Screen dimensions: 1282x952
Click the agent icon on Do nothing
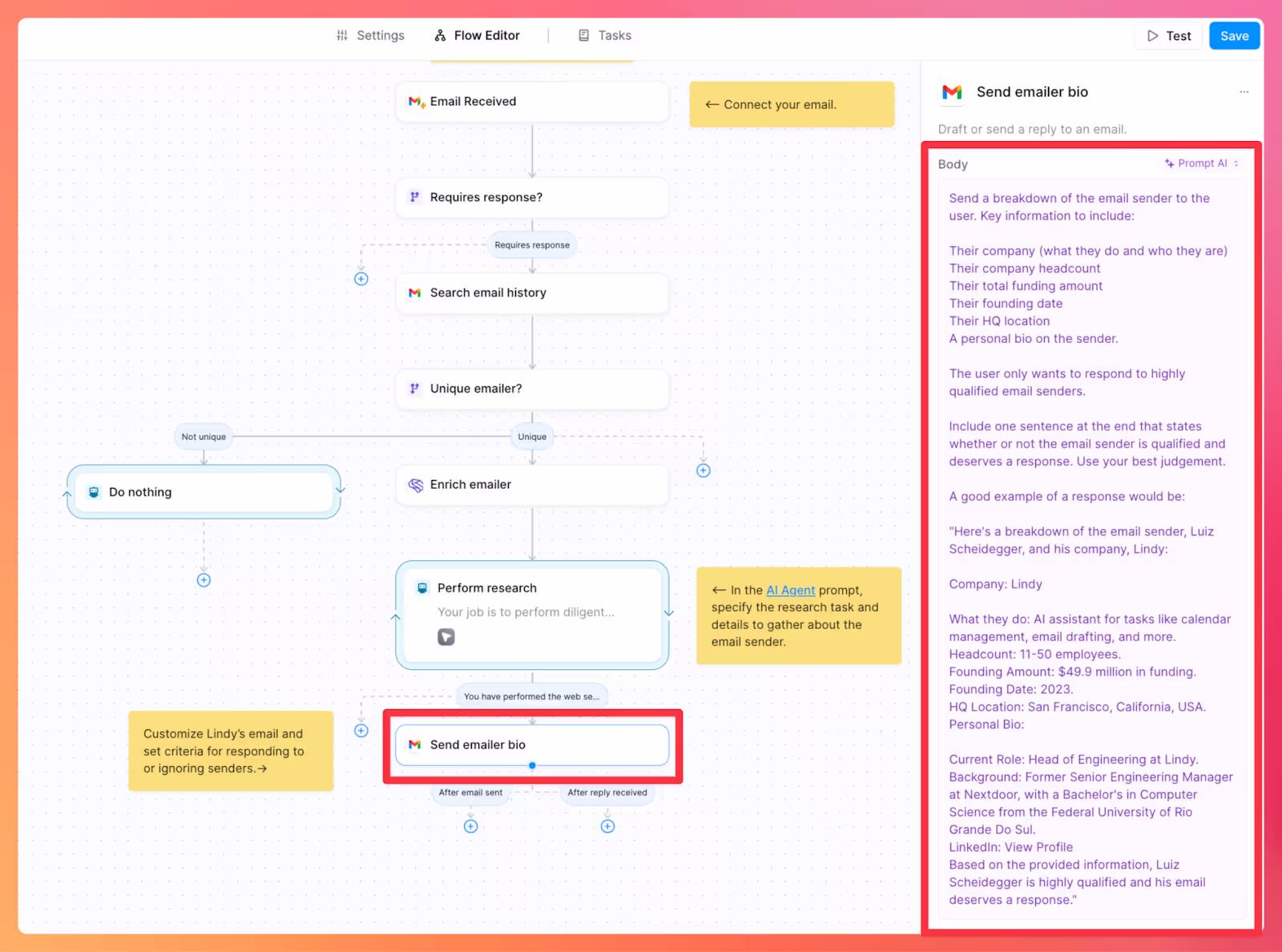coord(94,492)
